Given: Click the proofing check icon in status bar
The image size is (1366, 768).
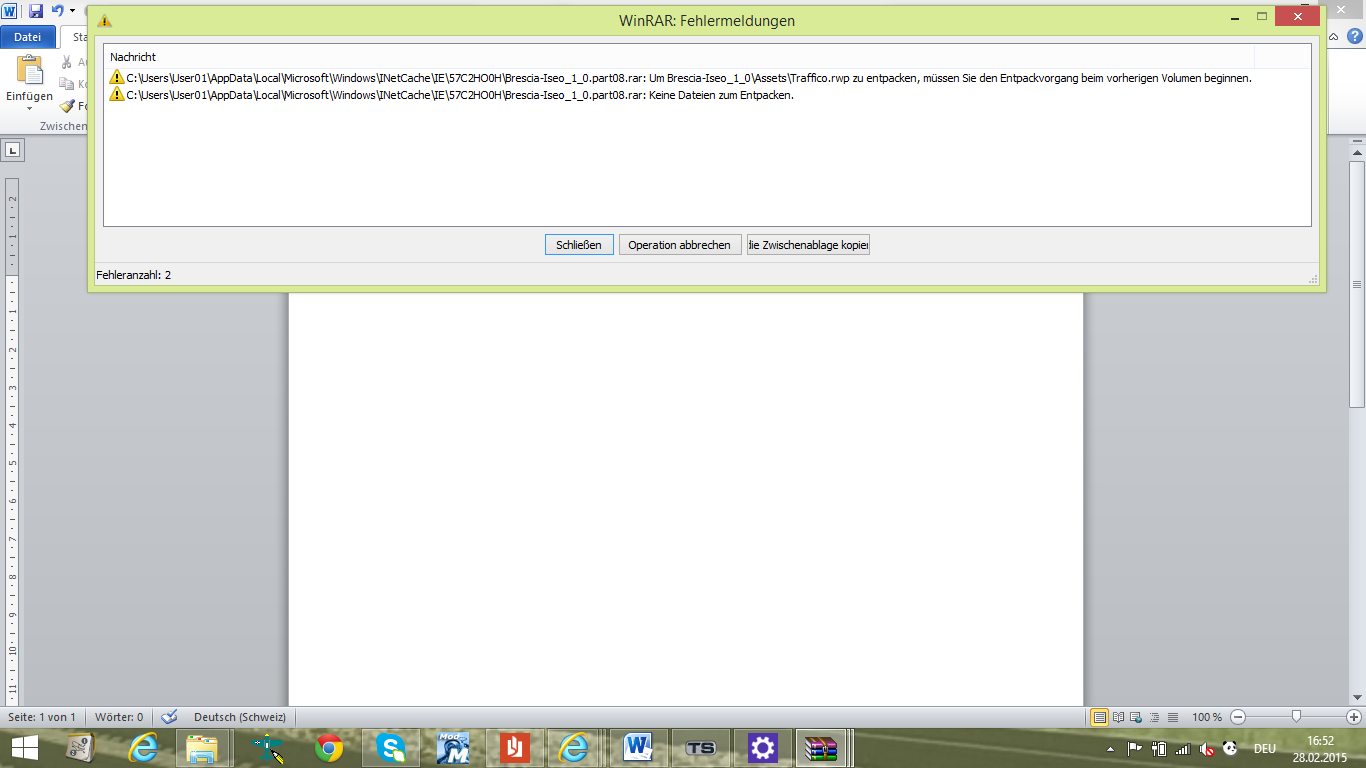Looking at the screenshot, I should pyautogui.click(x=169, y=717).
